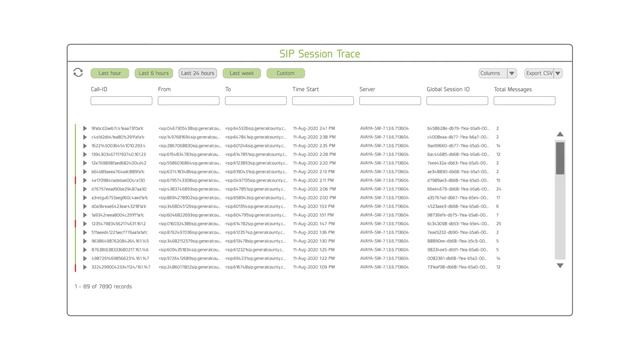Click the Time Start column header
The image size is (640, 360).
(x=305, y=89)
